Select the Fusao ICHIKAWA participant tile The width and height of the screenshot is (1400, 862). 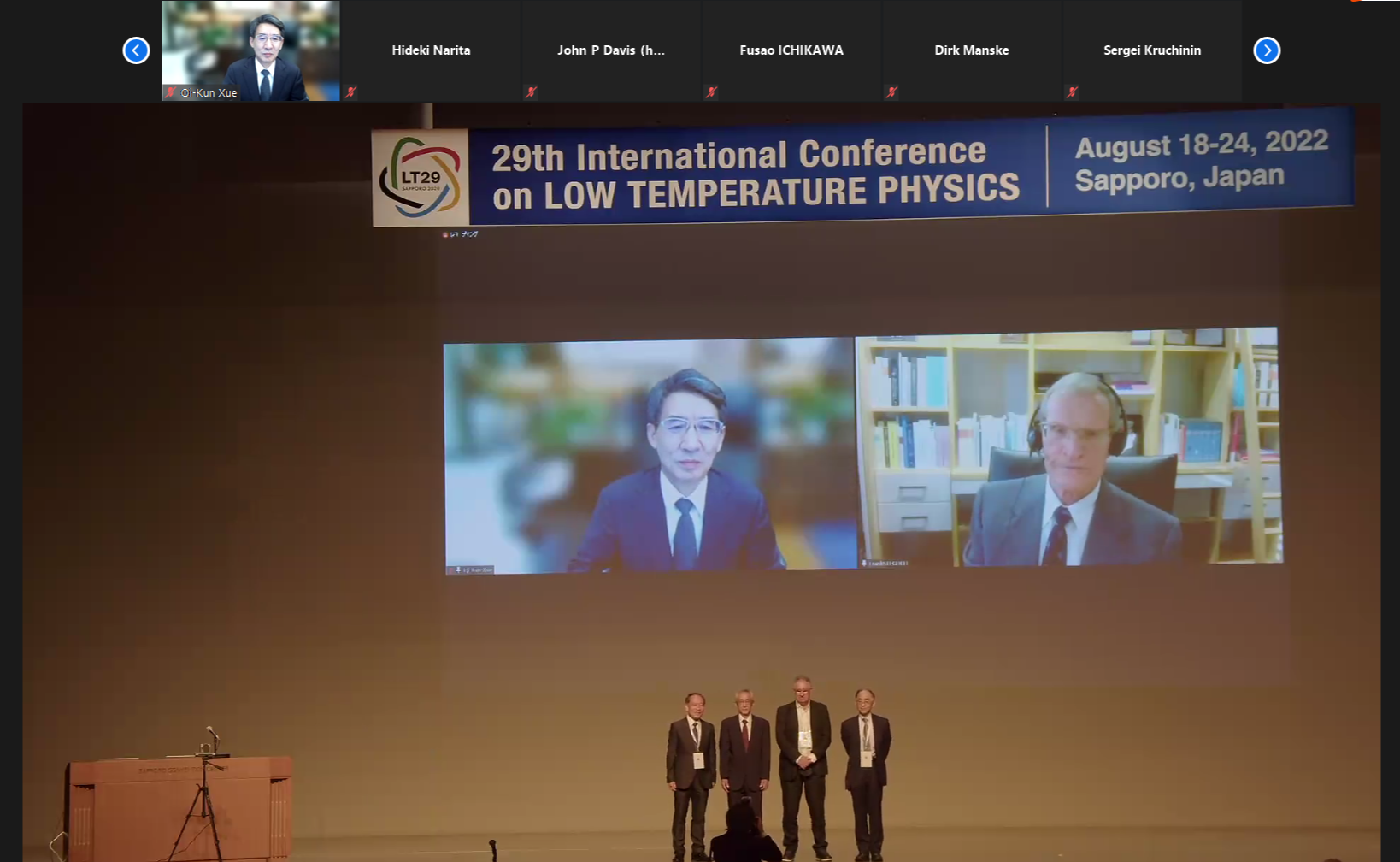tap(791, 50)
